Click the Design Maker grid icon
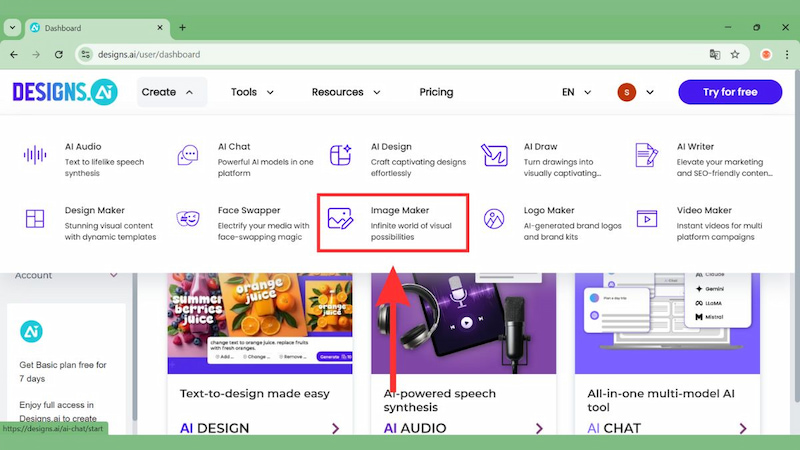This screenshot has height=450, width=800. (35, 218)
